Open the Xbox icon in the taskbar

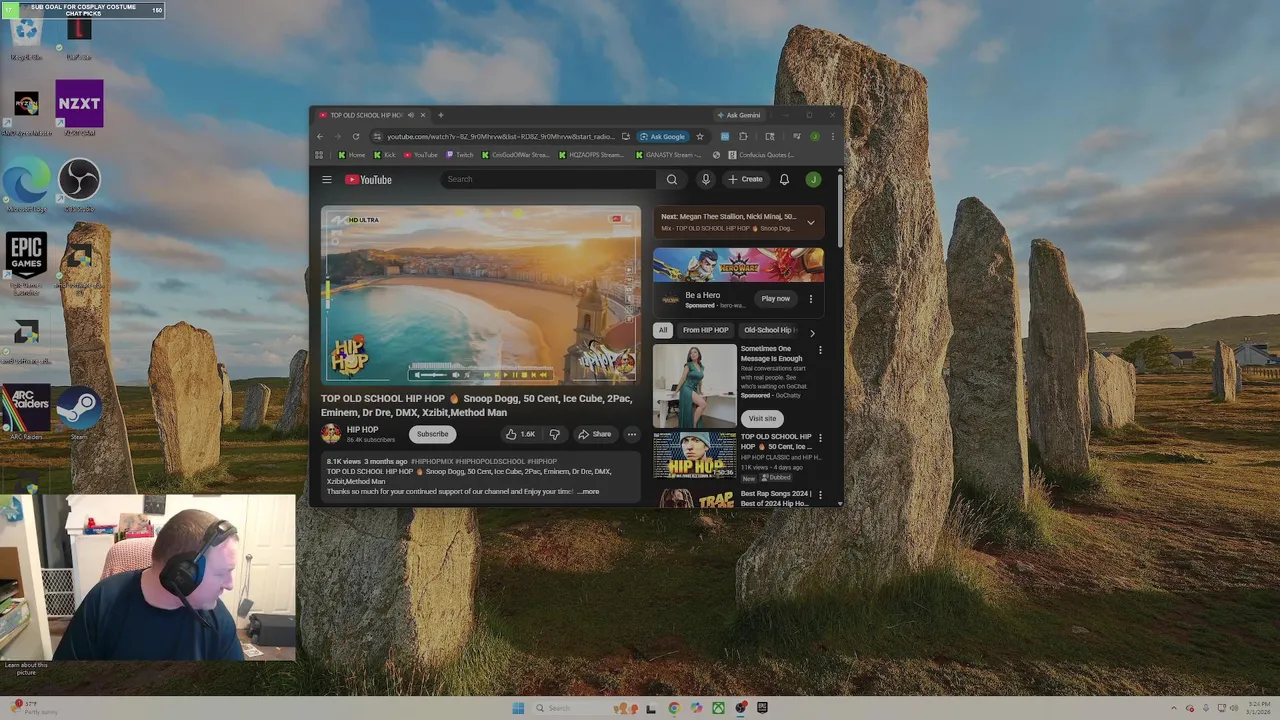(x=718, y=708)
